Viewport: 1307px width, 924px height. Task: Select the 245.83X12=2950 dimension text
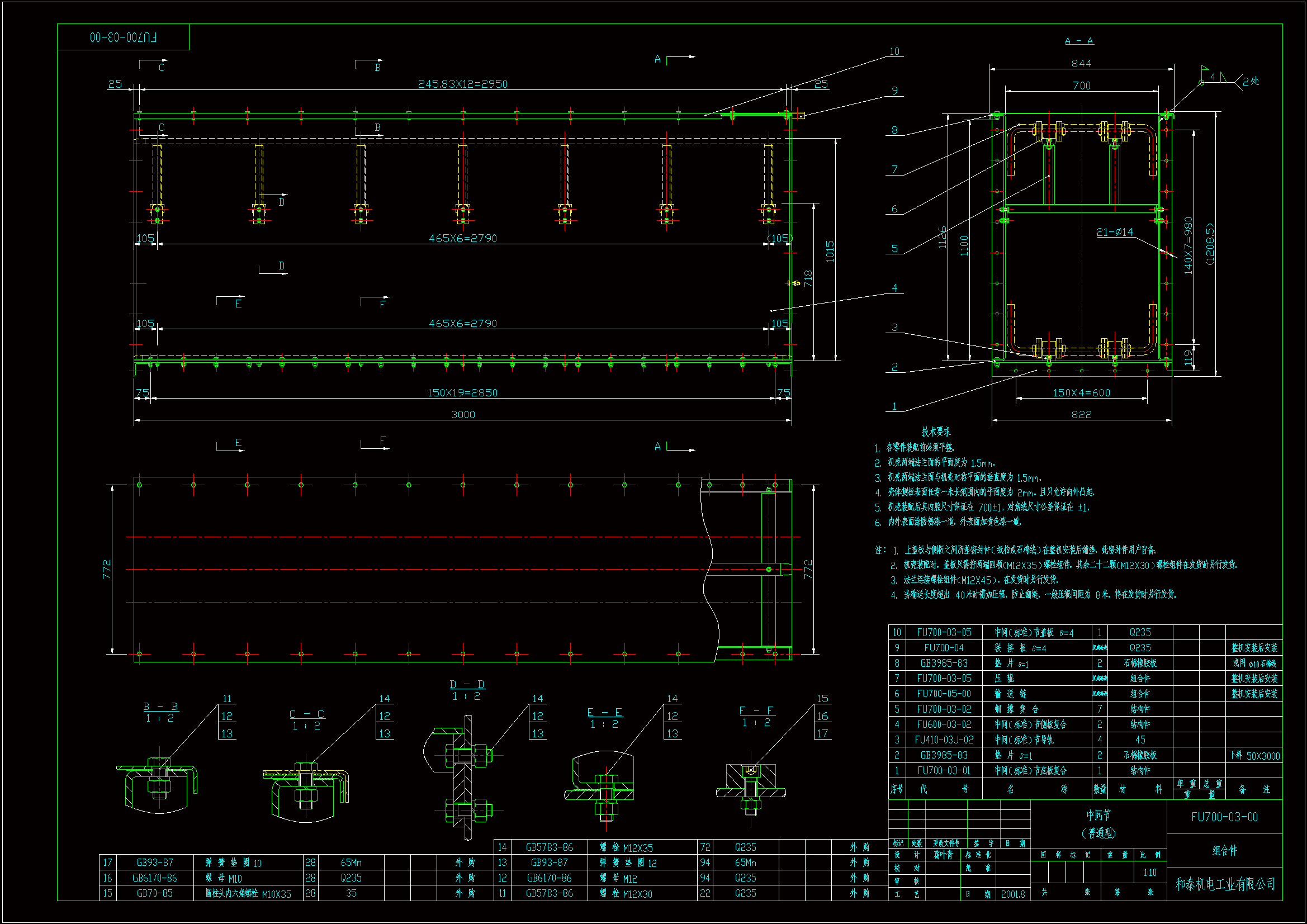[x=462, y=84]
